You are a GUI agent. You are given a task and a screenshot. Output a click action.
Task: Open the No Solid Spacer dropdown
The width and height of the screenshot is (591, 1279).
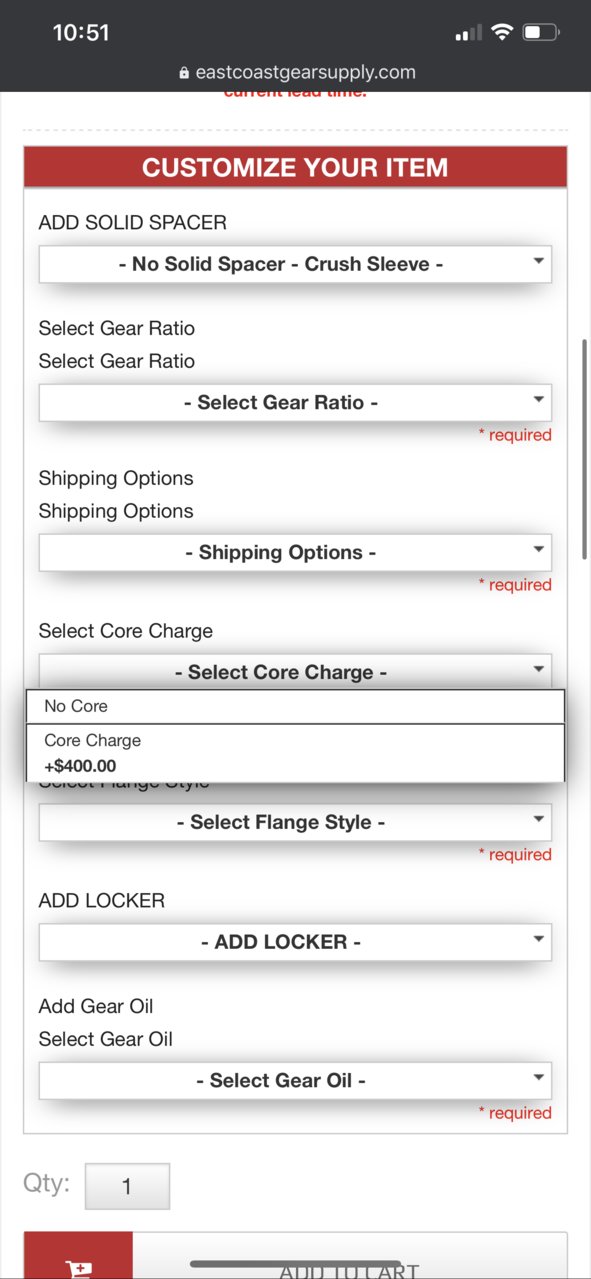(x=295, y=264)
